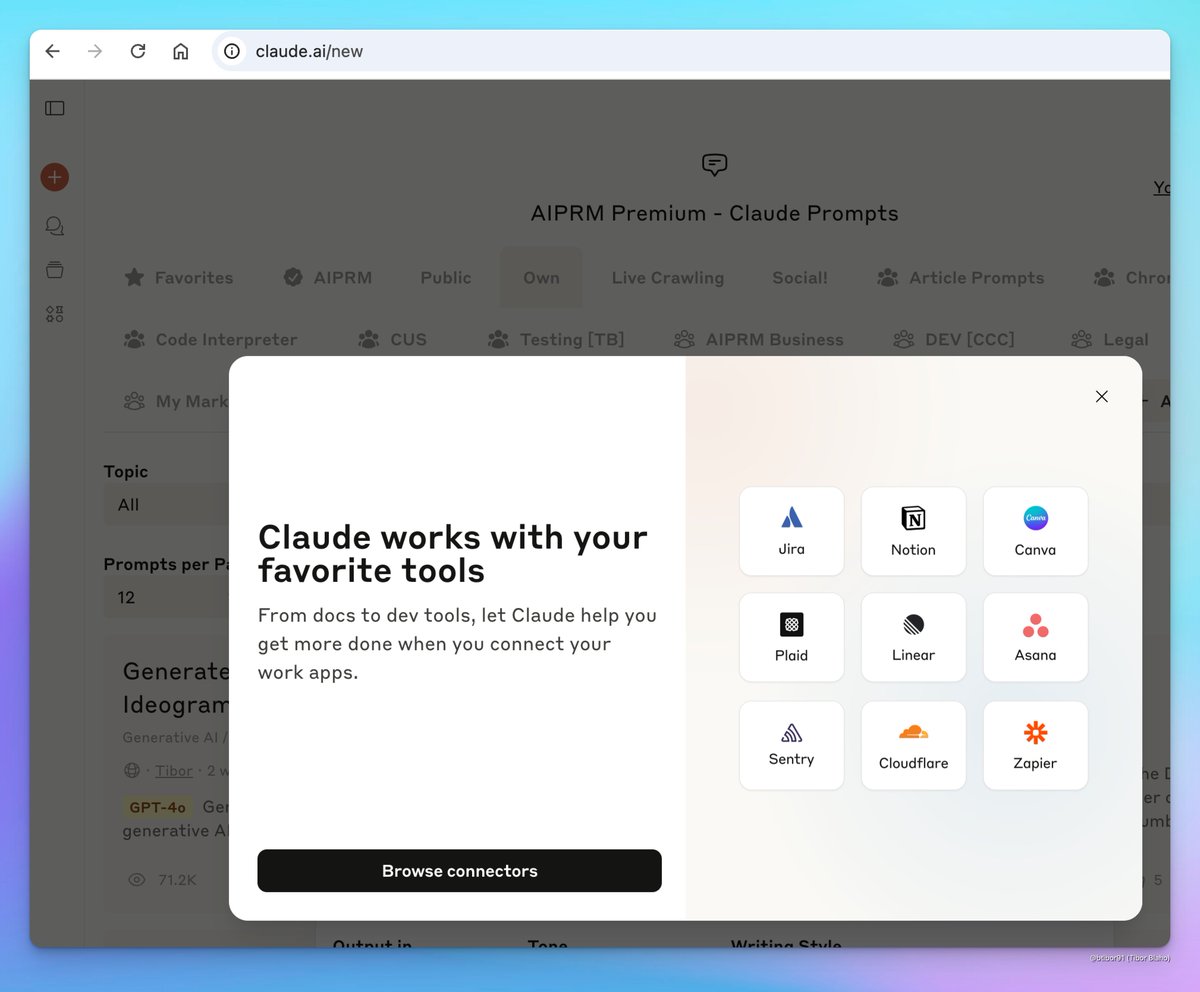Select the AIPRM tab
Viewport: 1200px width, 992px height.
click(327, 278)
